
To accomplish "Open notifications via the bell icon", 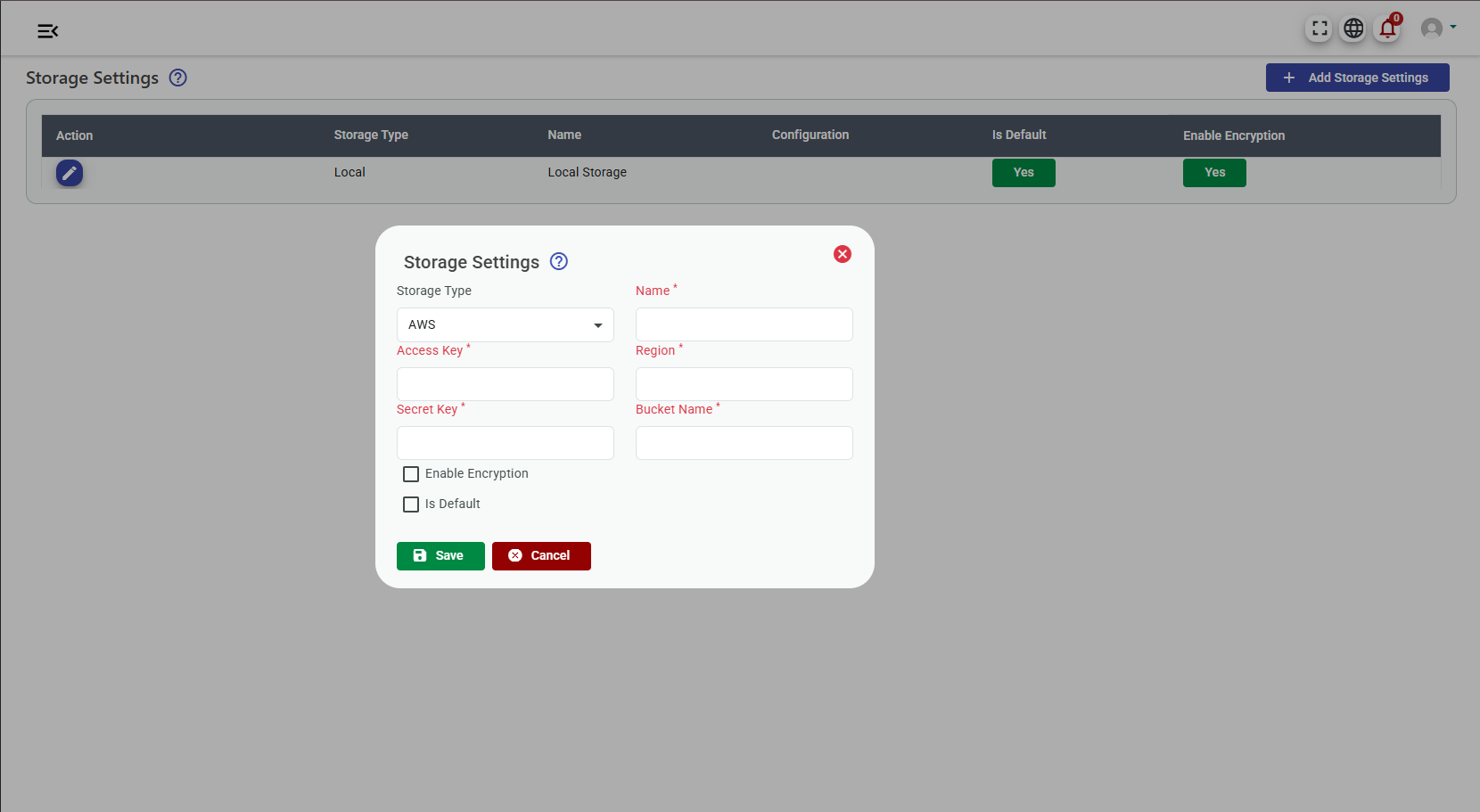I will 1387,29.
